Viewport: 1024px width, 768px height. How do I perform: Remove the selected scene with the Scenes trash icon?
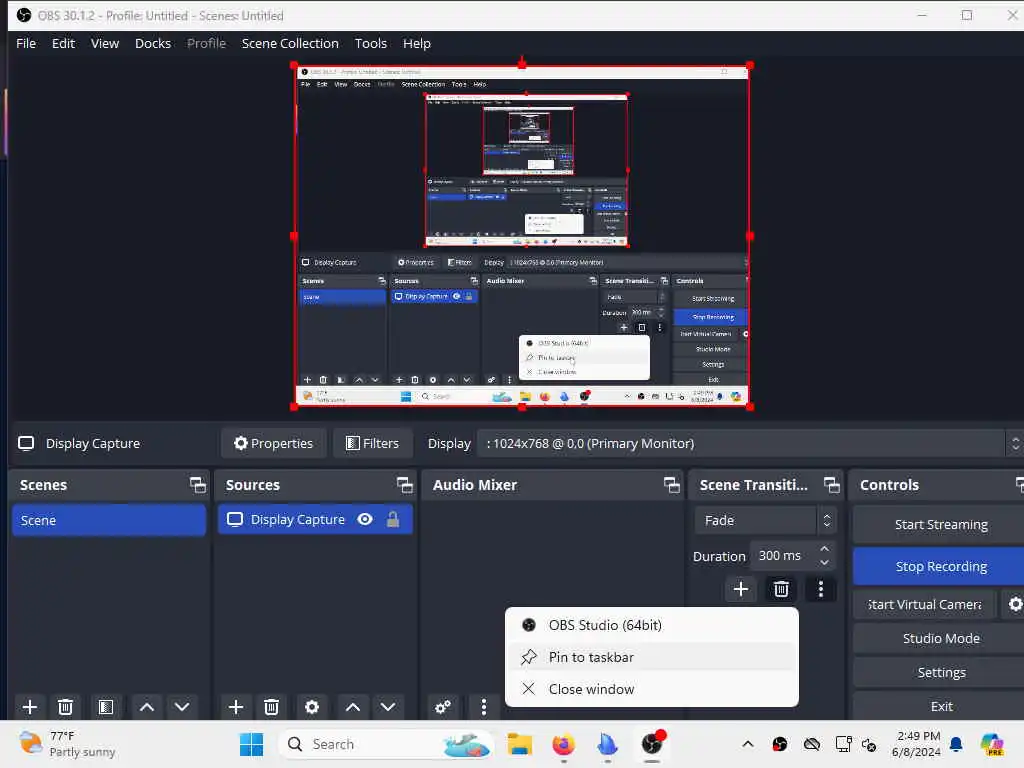click(x=65, y=707)
